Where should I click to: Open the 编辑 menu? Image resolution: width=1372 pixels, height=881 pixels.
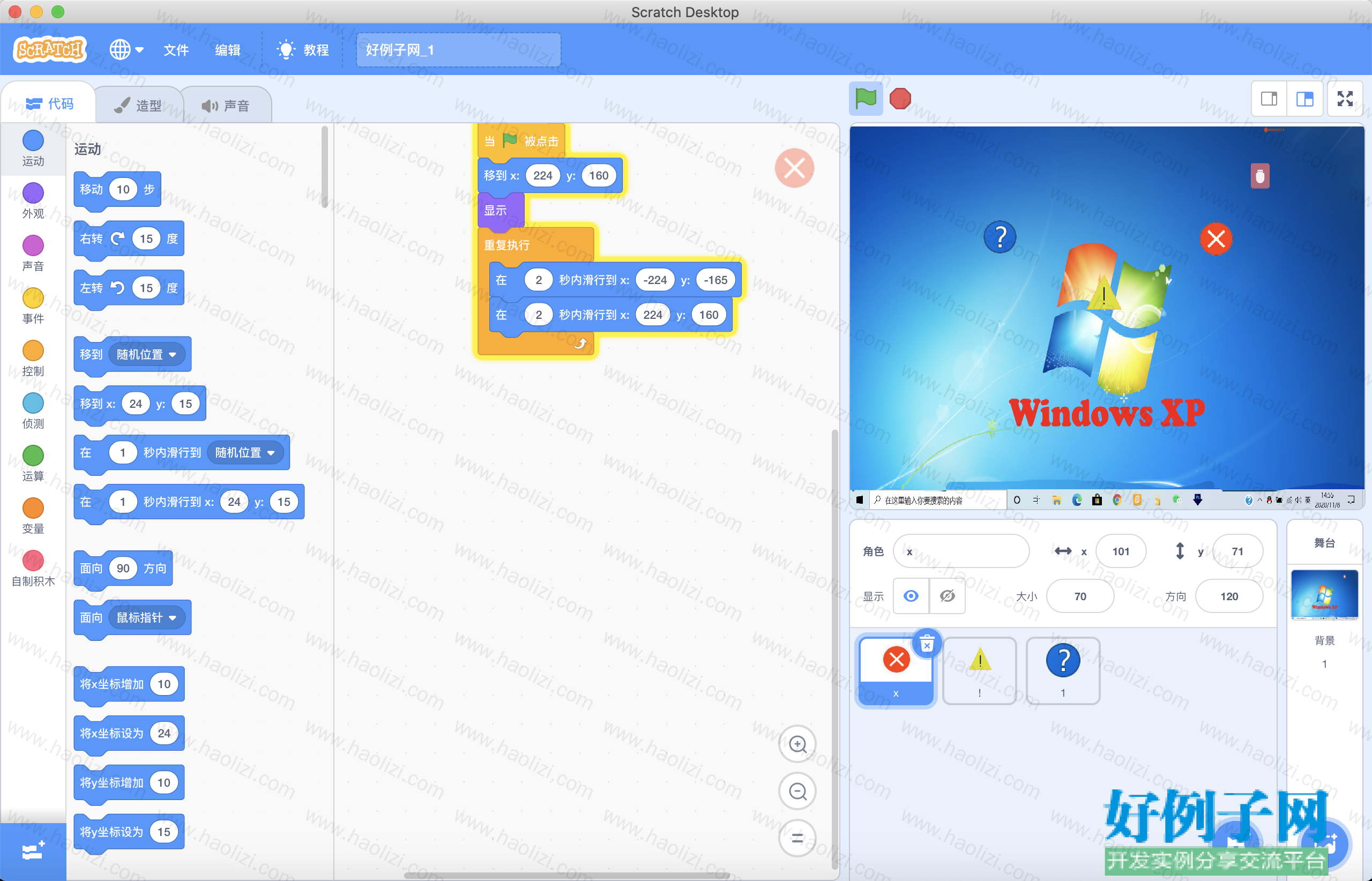tap(227, 50)
